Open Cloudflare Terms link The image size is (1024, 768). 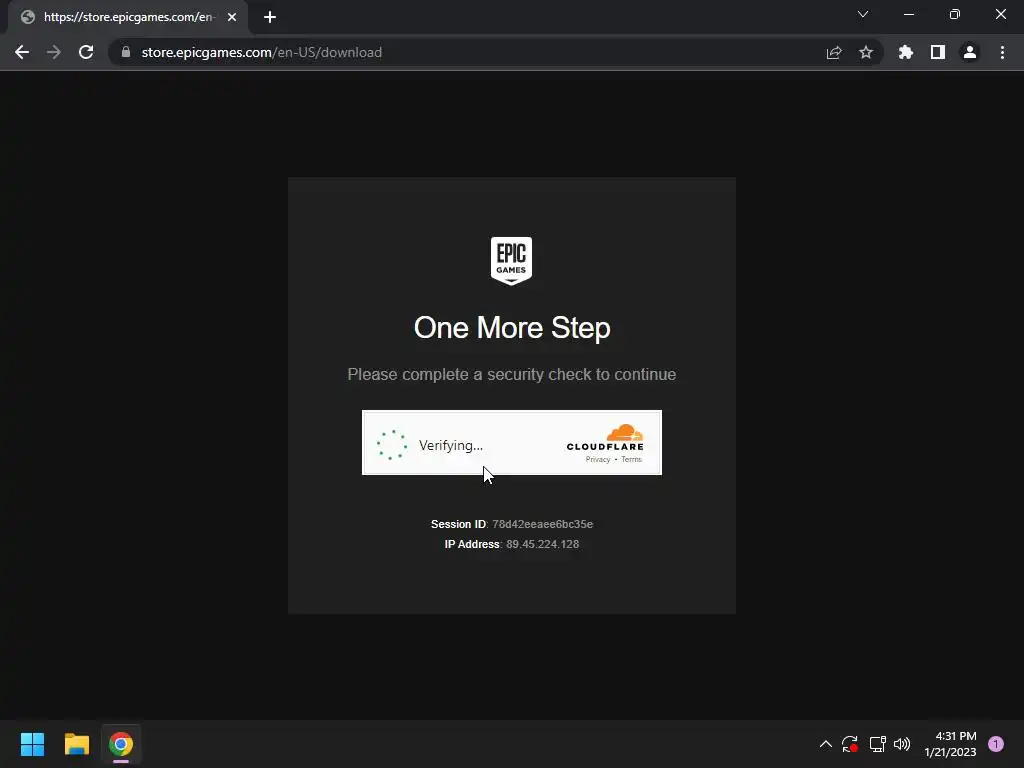tap(632, 460)
